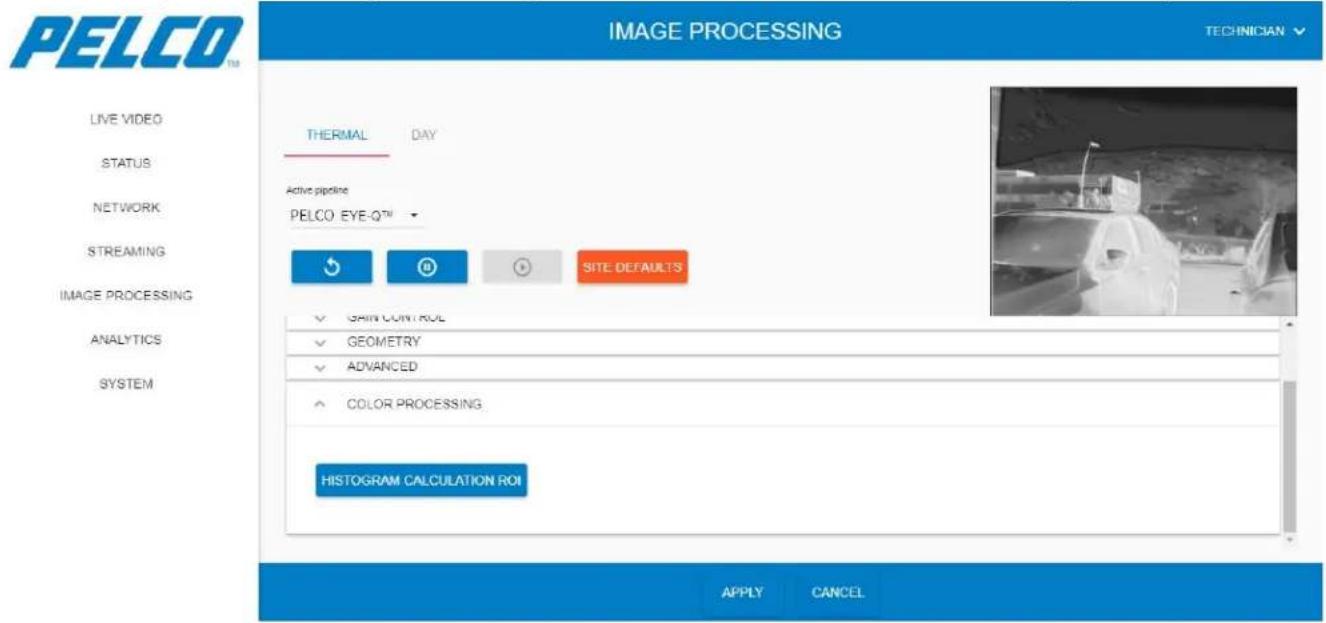The image size is (1326, 623).
Task: Open the ANALYTICS section
Action: (125, 339)
